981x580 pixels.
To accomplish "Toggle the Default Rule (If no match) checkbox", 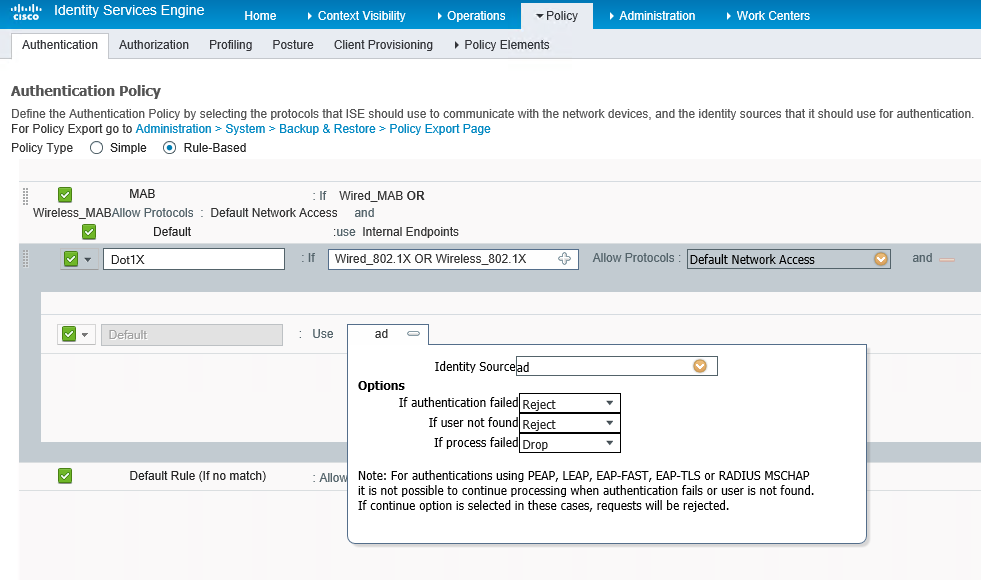I will click(65, 476).
